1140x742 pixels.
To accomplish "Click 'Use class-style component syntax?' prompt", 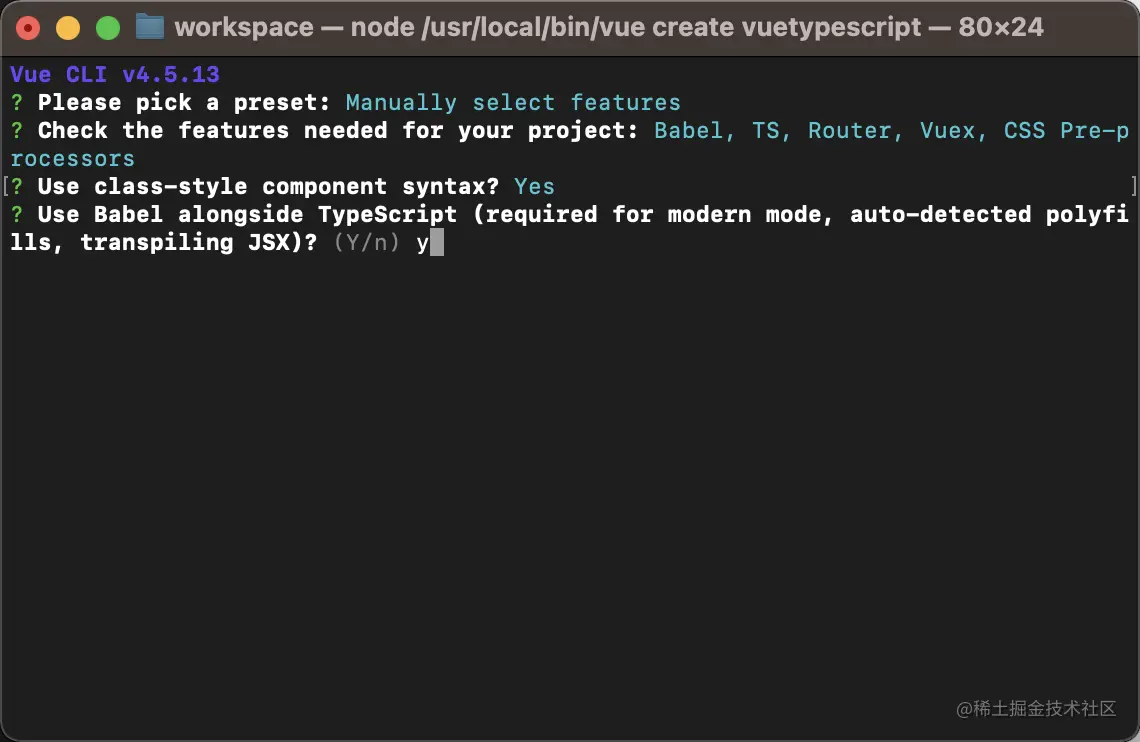I will [x=268, y=187].
